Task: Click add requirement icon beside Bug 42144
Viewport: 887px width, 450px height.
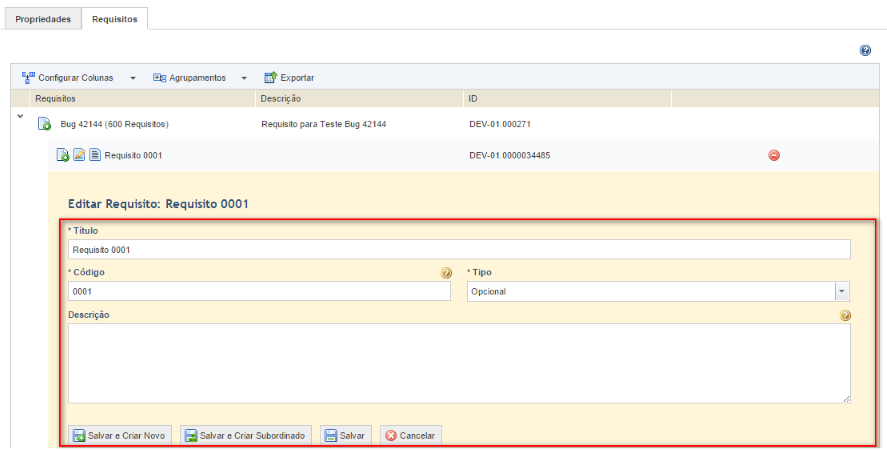Action: tap(44, 123)
